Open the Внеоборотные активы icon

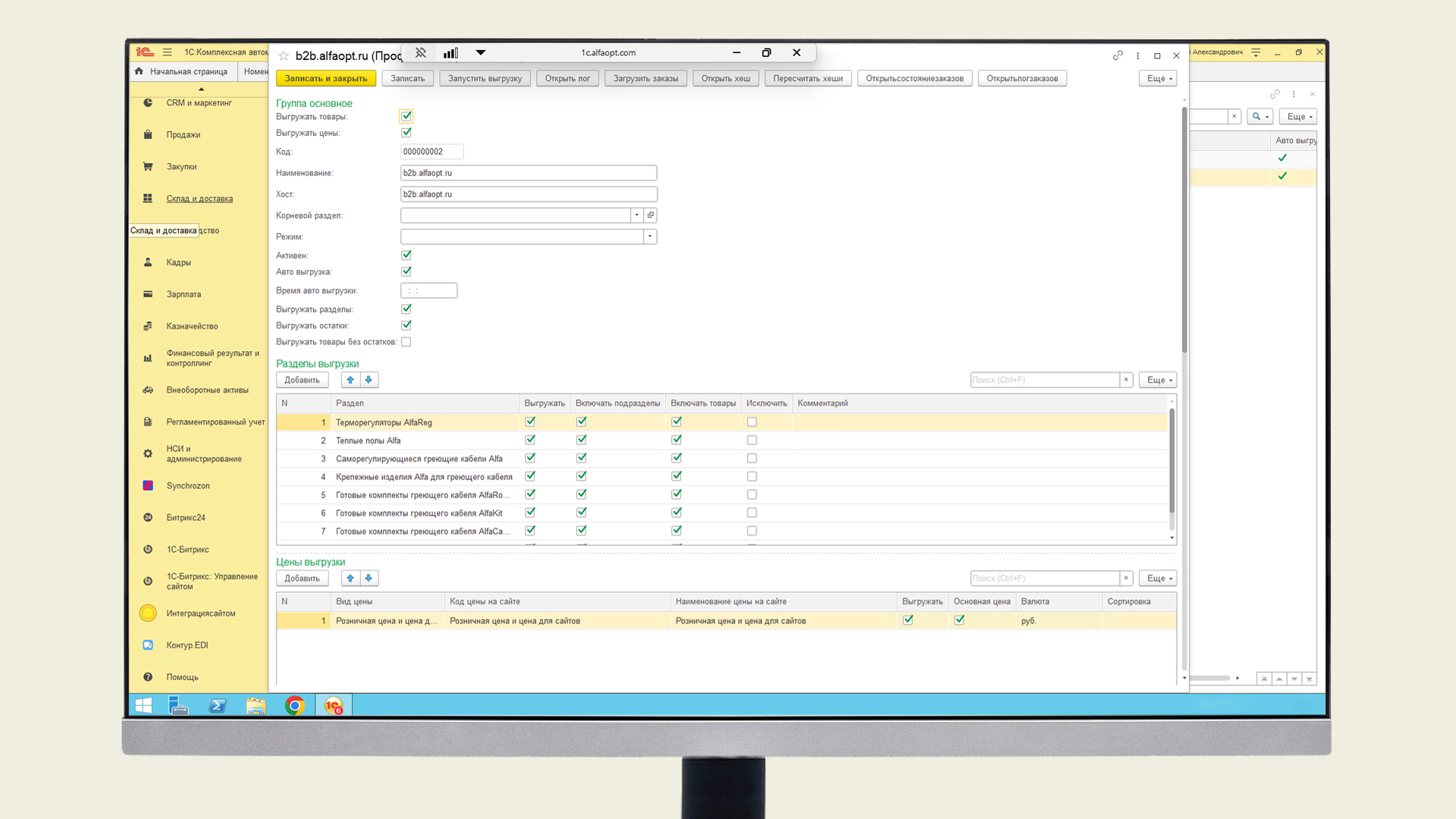148,390
